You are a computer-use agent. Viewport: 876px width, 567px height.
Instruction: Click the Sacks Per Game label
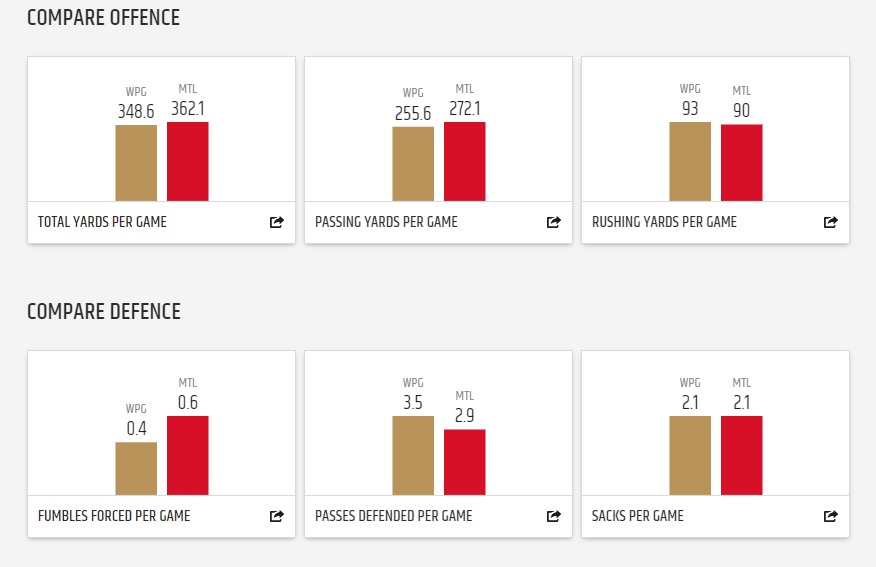pos(638,516)
